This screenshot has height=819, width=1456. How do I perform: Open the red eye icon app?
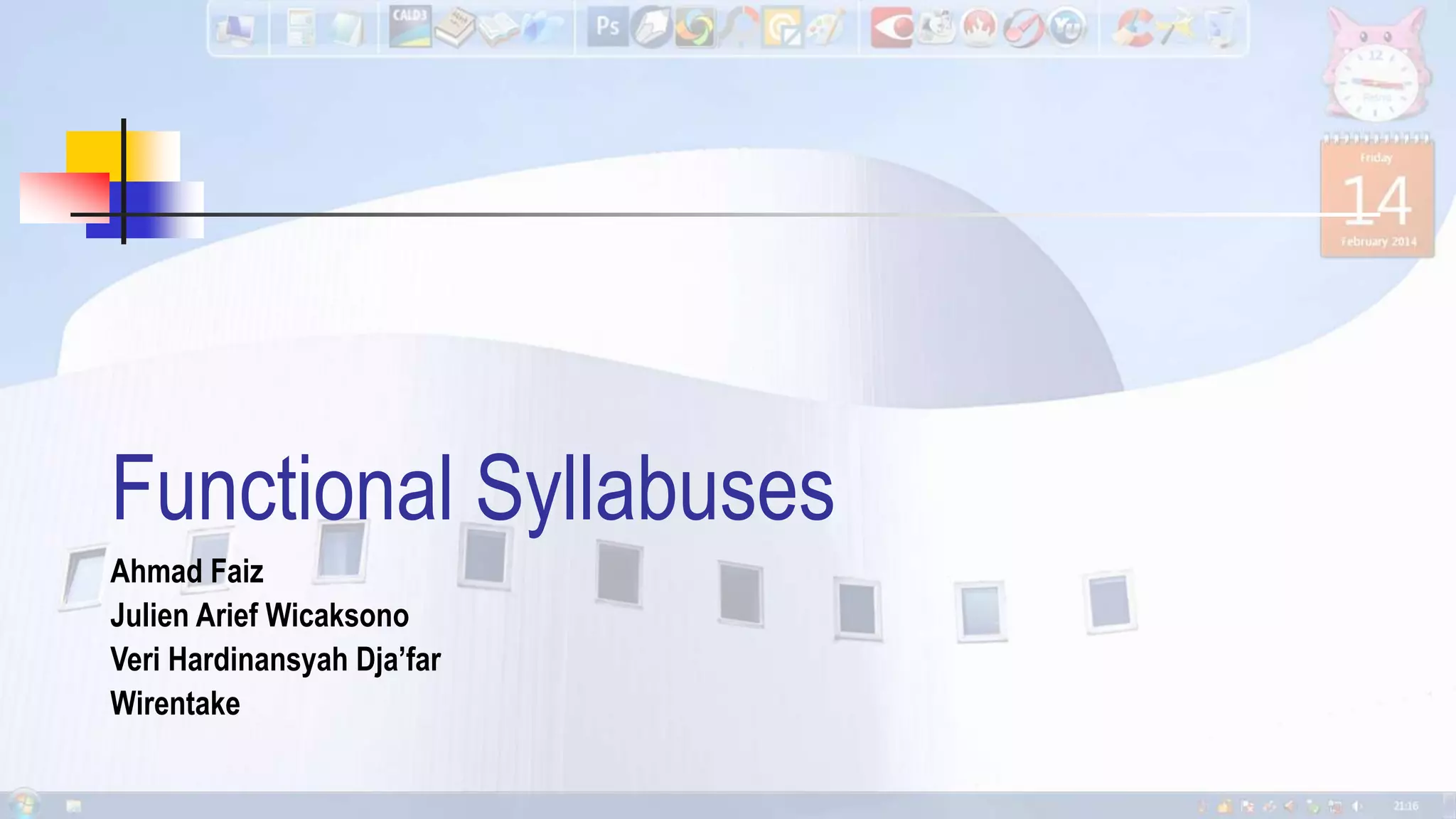tap(892, 28)
